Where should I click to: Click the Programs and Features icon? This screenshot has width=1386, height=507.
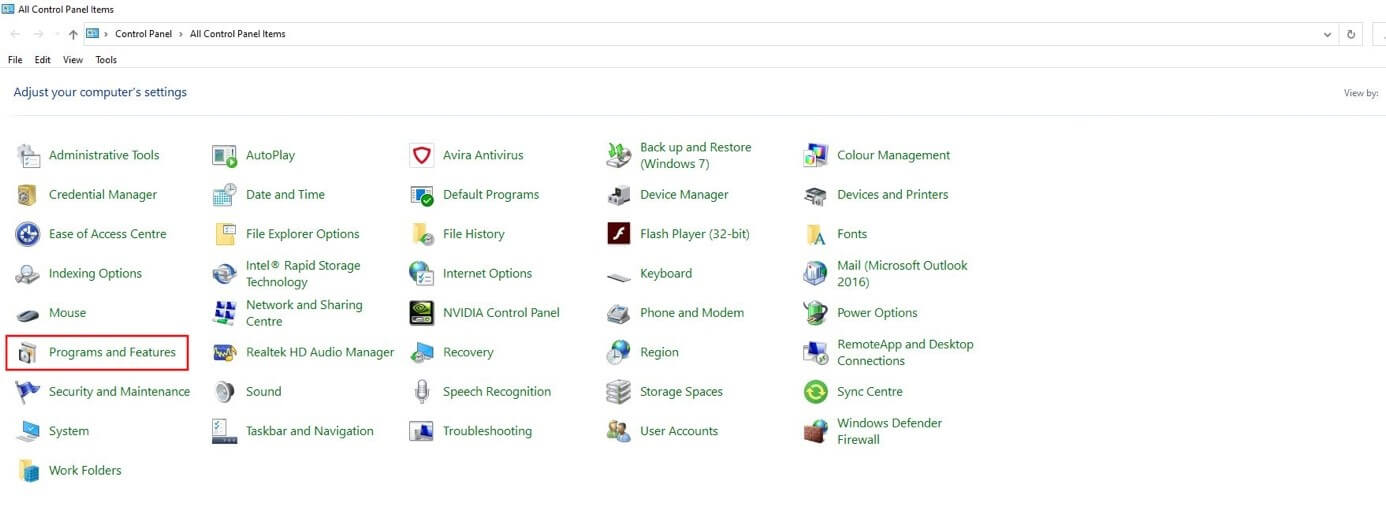coord(28,353)
